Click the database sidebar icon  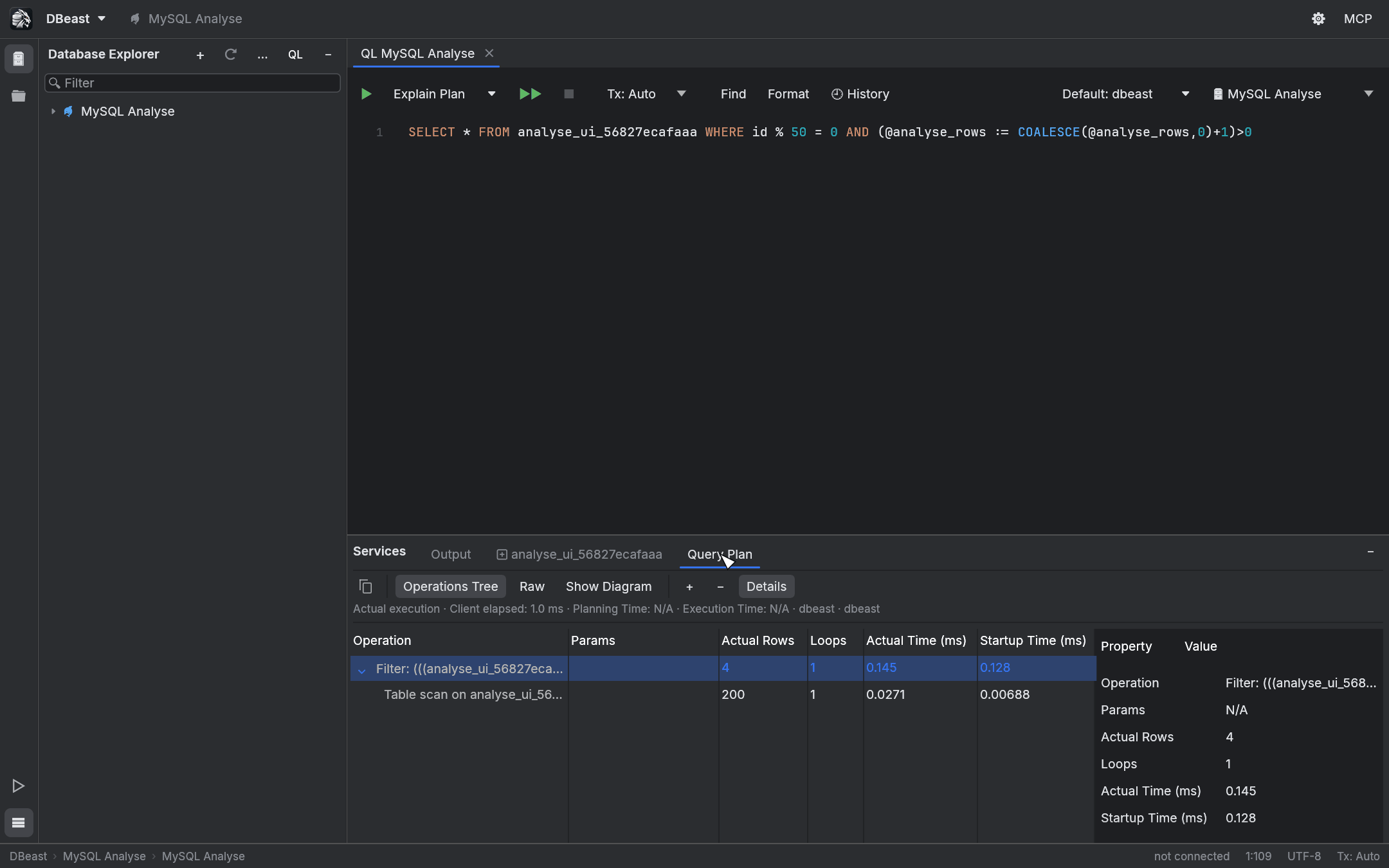19,59
